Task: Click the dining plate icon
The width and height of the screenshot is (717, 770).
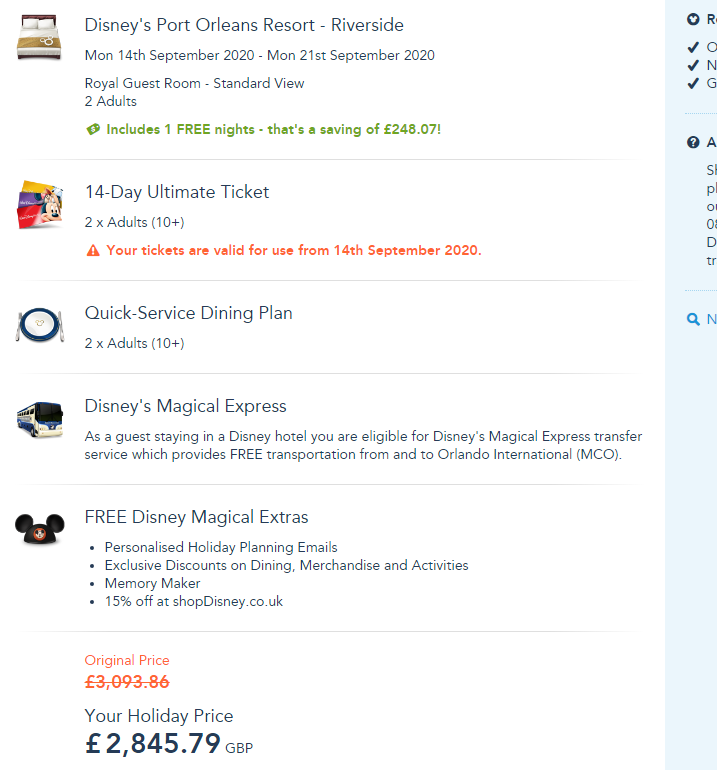Action: point(40,325)
